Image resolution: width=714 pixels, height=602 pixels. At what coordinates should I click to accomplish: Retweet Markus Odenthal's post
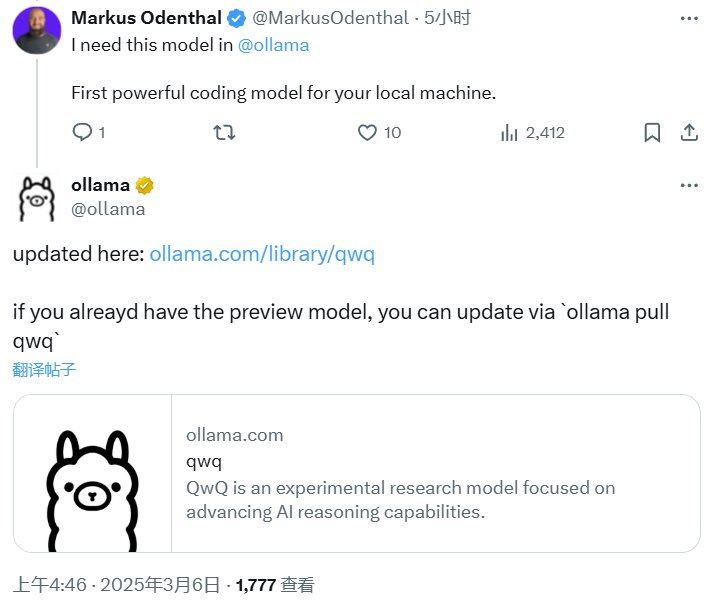tap(224, 133)
